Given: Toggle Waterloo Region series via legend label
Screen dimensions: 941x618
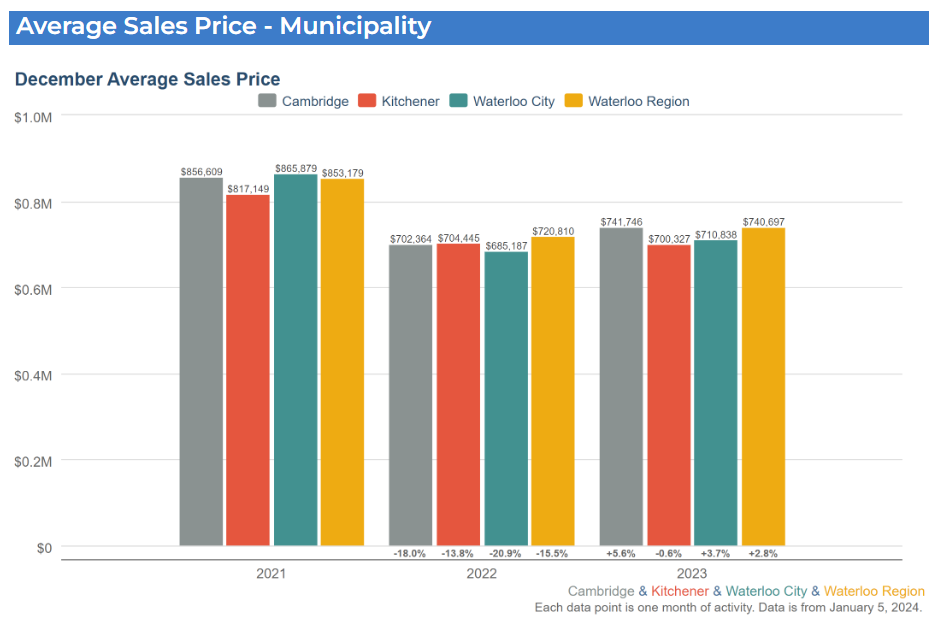Looking at the screenshot, I should (x=638, y=101).
